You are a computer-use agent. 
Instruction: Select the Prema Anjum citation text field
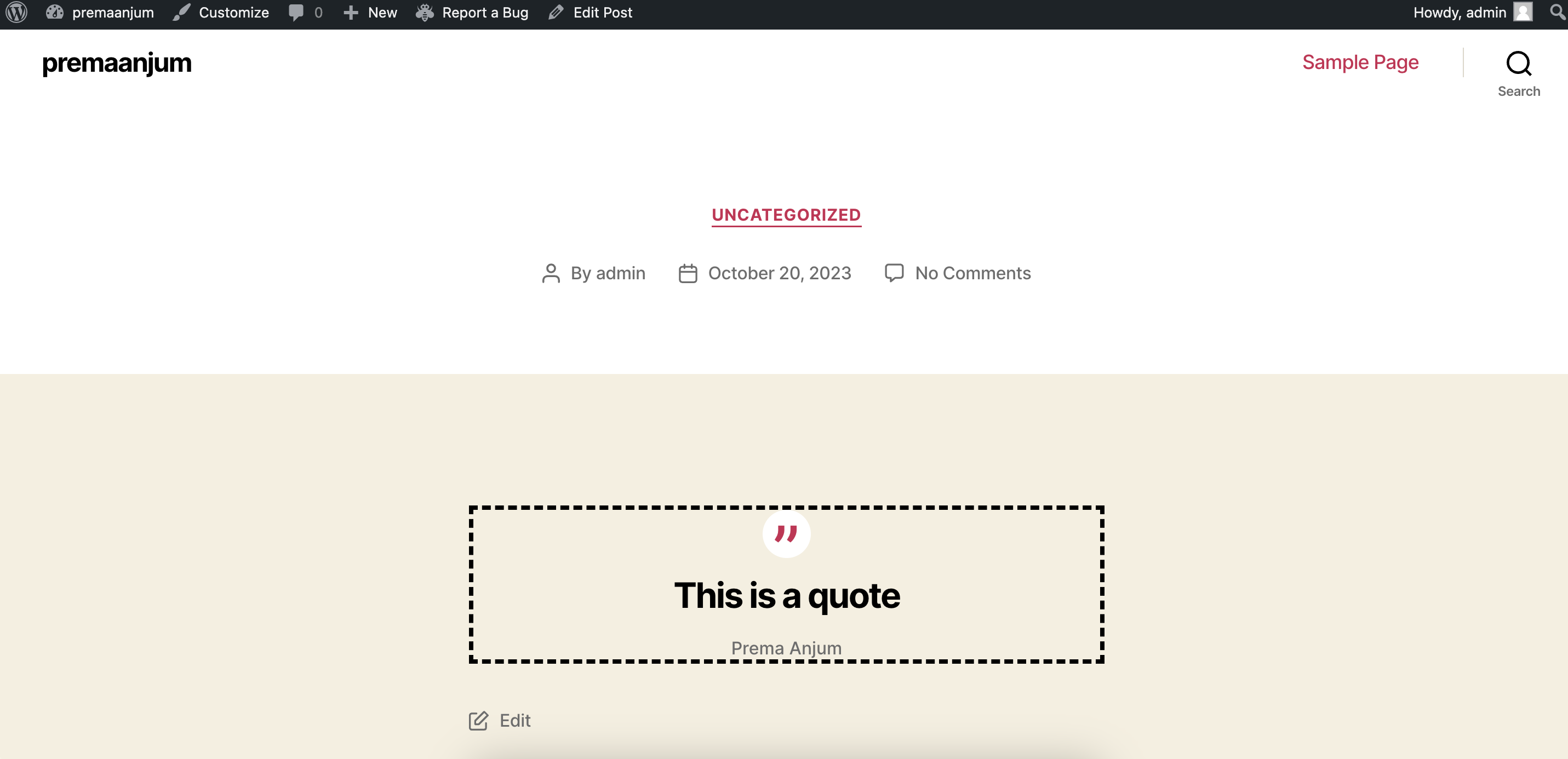tap(786, 647)
